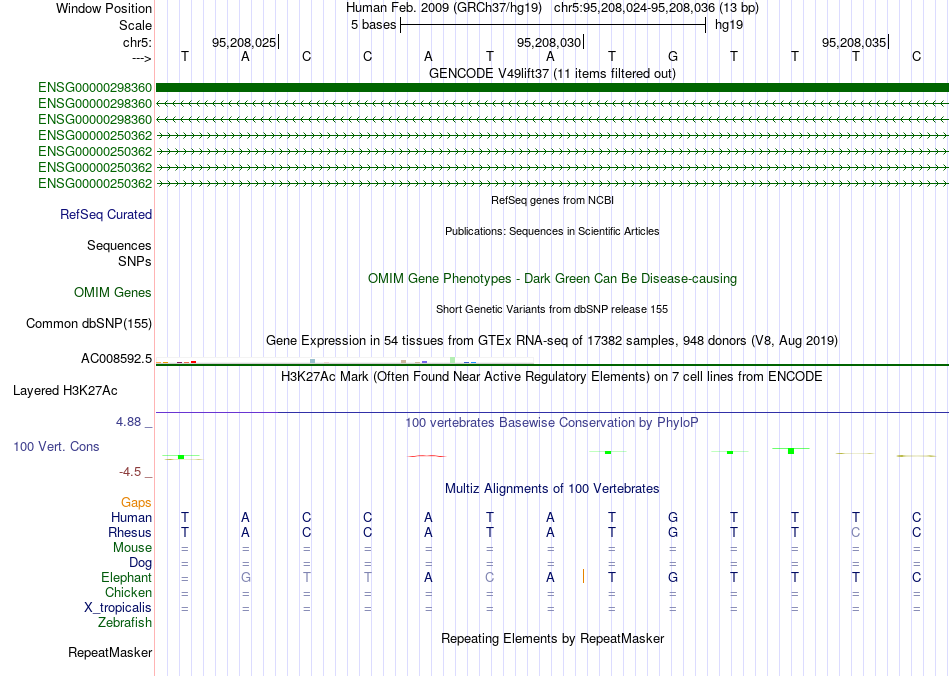Click the OMIM Genes label
The width and height of the screenshot is (950, 676).
[113, 293]
